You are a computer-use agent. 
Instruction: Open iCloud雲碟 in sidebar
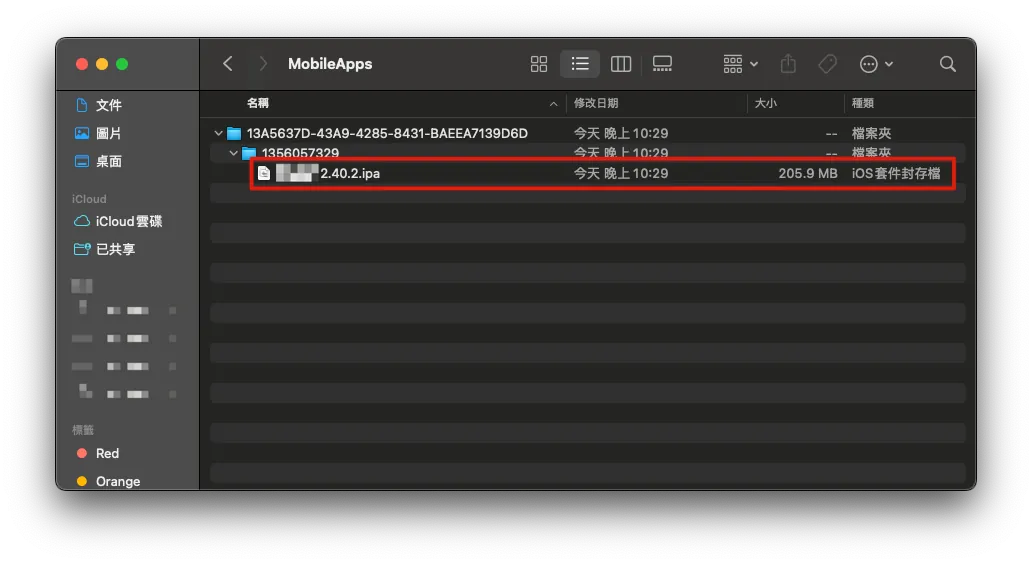point(128,221)
